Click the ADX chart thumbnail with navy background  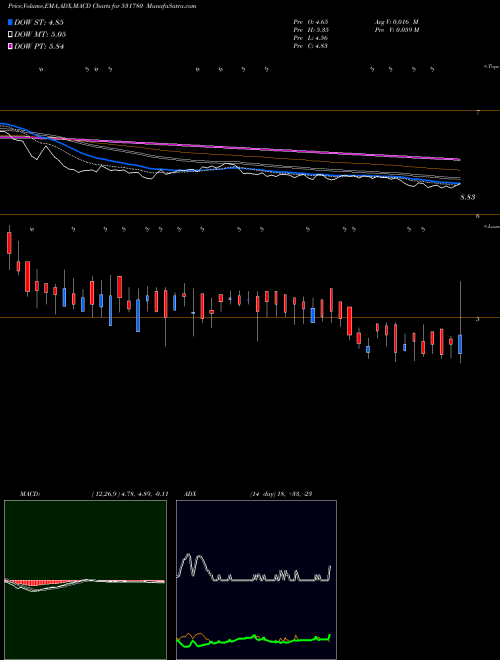(256, 580)
